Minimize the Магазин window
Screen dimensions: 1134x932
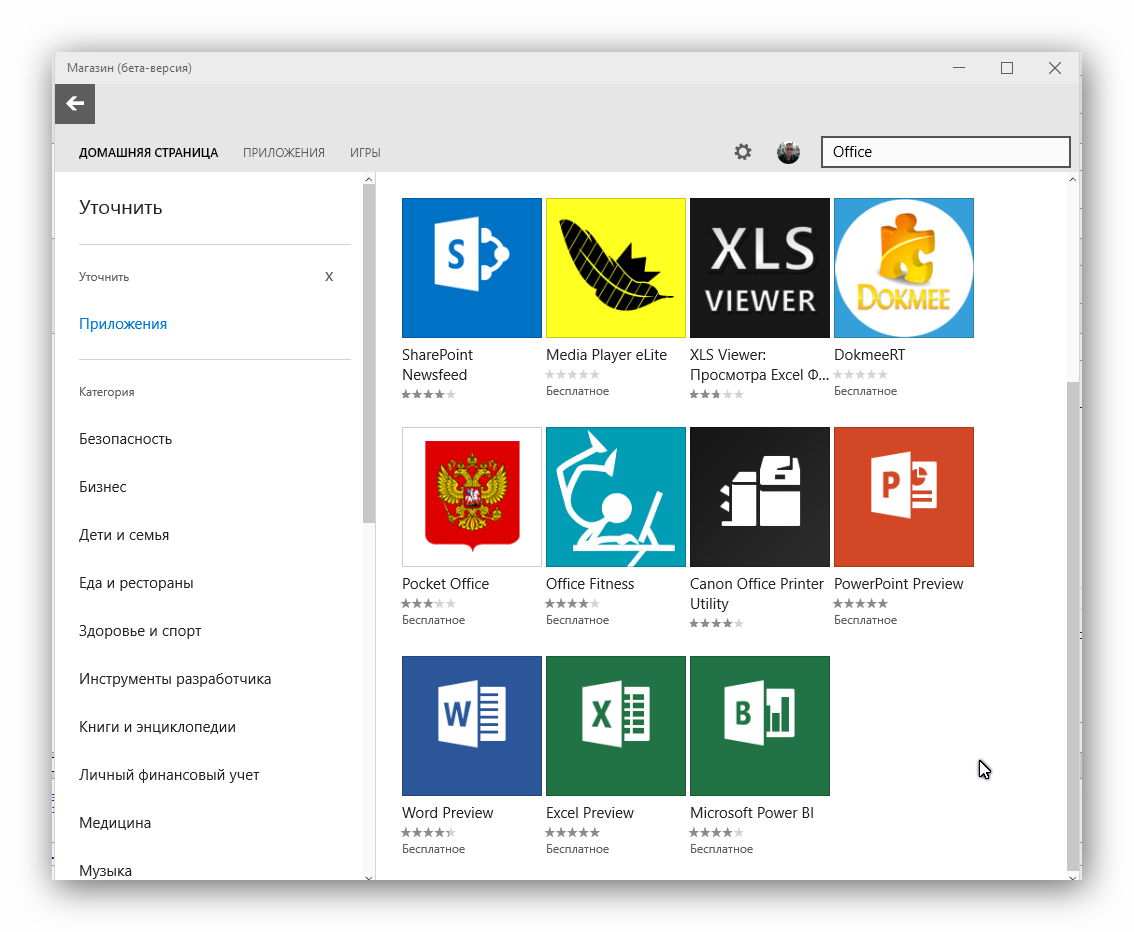pos(959,68)
